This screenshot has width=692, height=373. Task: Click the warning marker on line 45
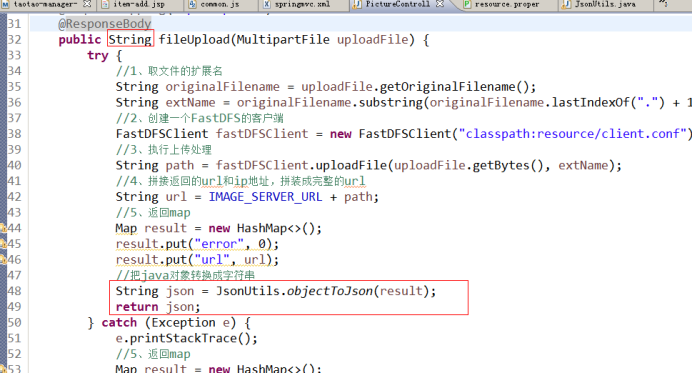coord(3,244)
